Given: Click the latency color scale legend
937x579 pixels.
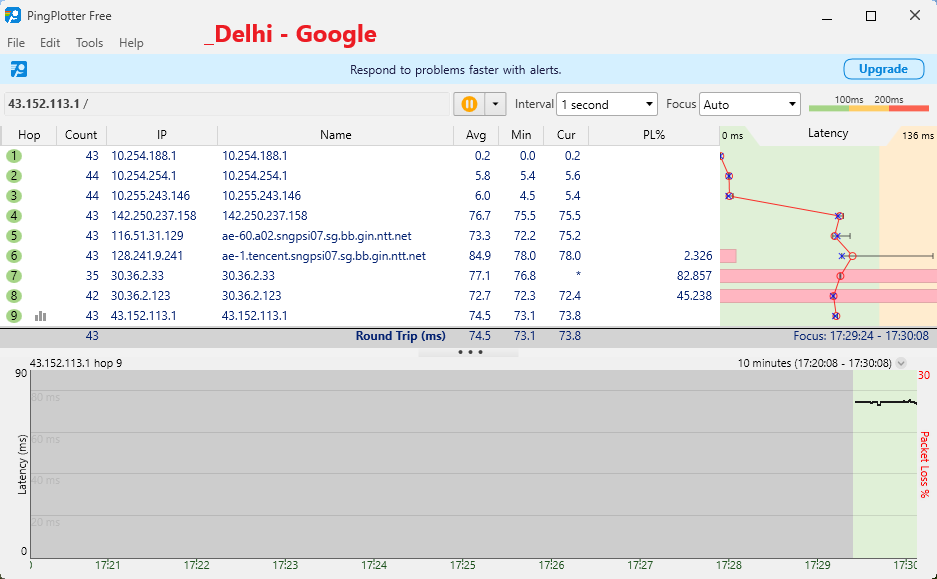Looking at the screenshot, I should click(869, 104).
